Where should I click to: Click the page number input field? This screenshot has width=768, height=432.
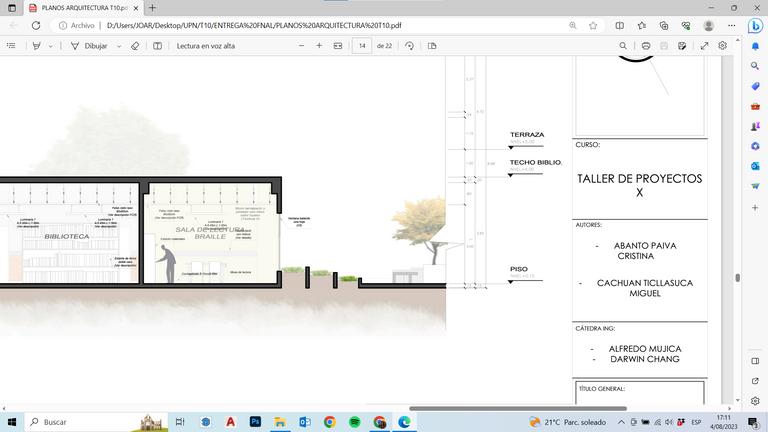tap(361, 46)
